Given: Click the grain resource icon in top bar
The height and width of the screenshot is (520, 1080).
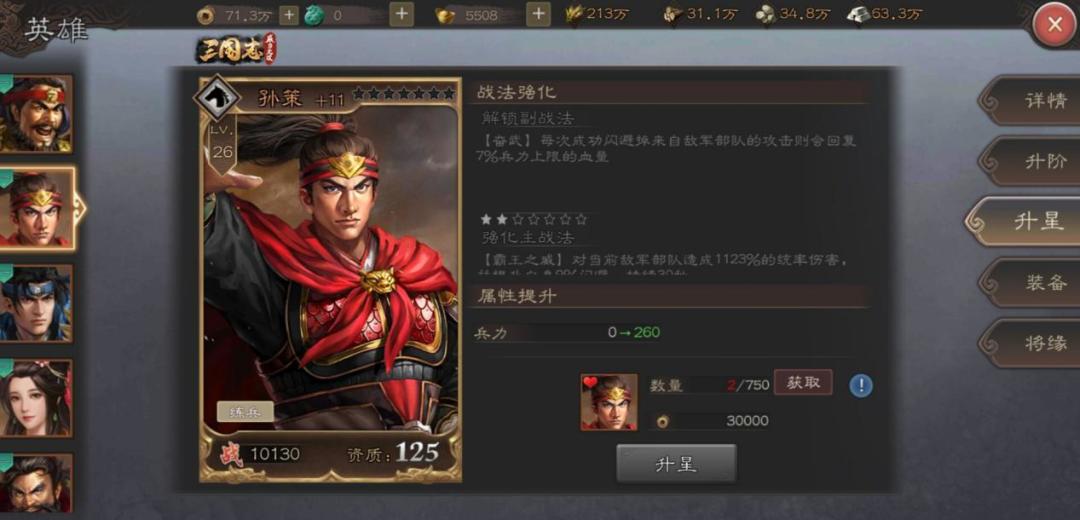Looking at the screenshot, I should point(574,14).
